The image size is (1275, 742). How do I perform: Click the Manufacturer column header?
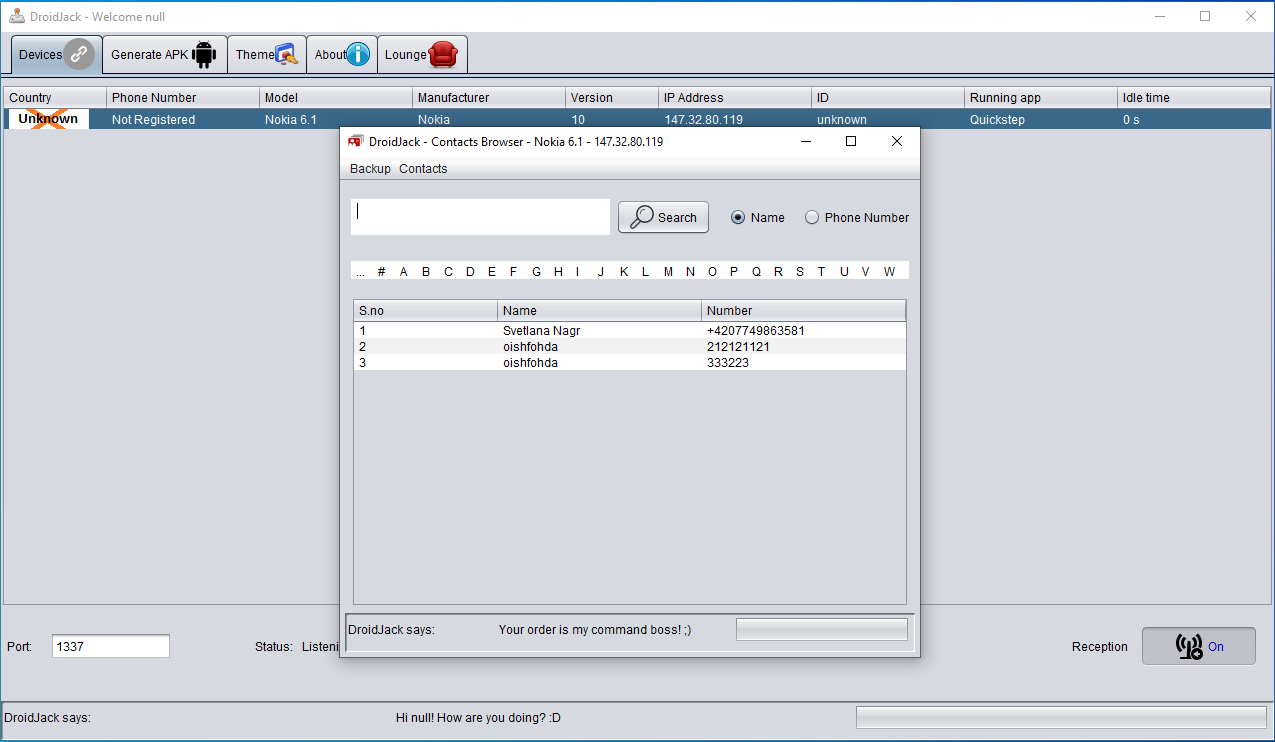(x=489, y=97)
